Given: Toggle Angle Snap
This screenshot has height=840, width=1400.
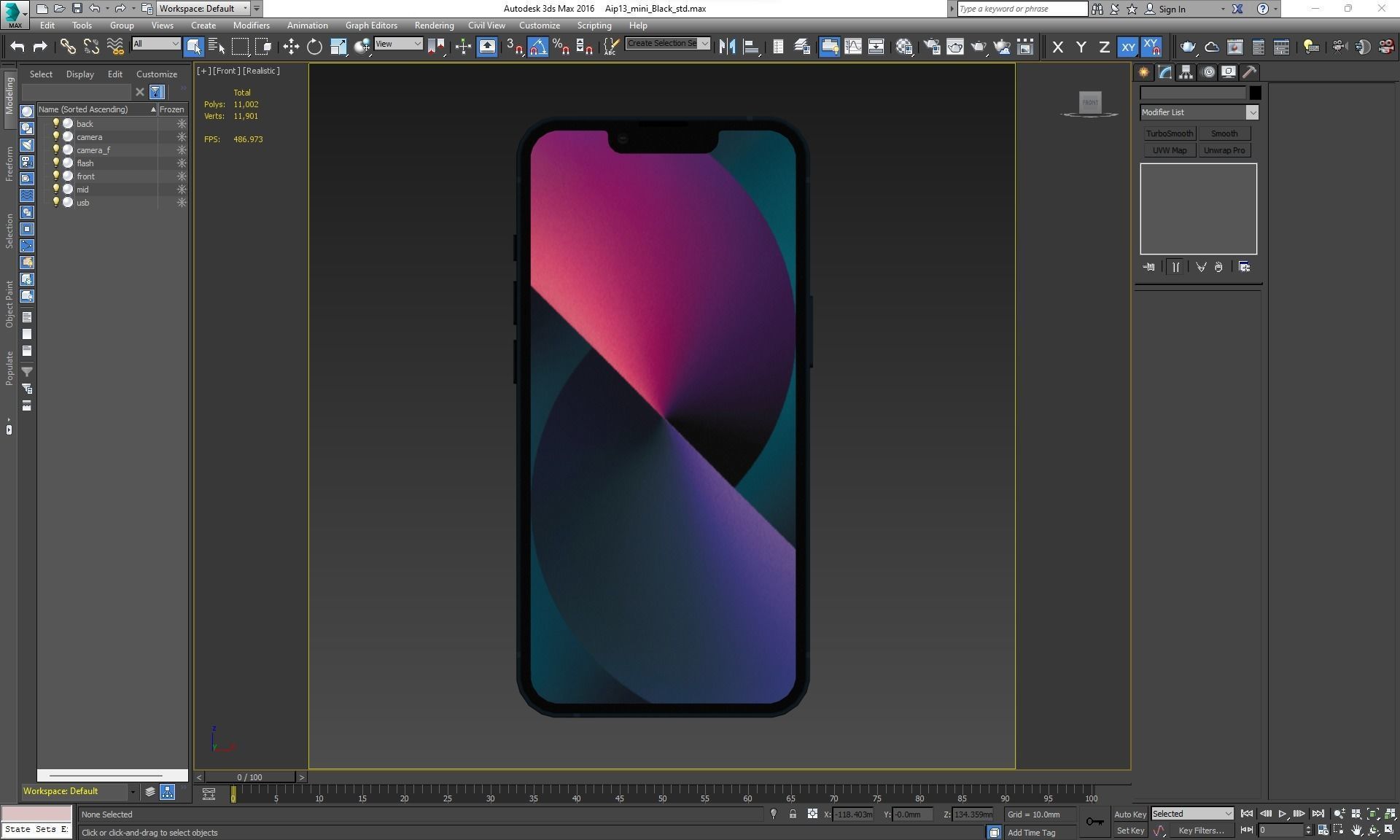Looking at the screenshot, I should point(538,47).
